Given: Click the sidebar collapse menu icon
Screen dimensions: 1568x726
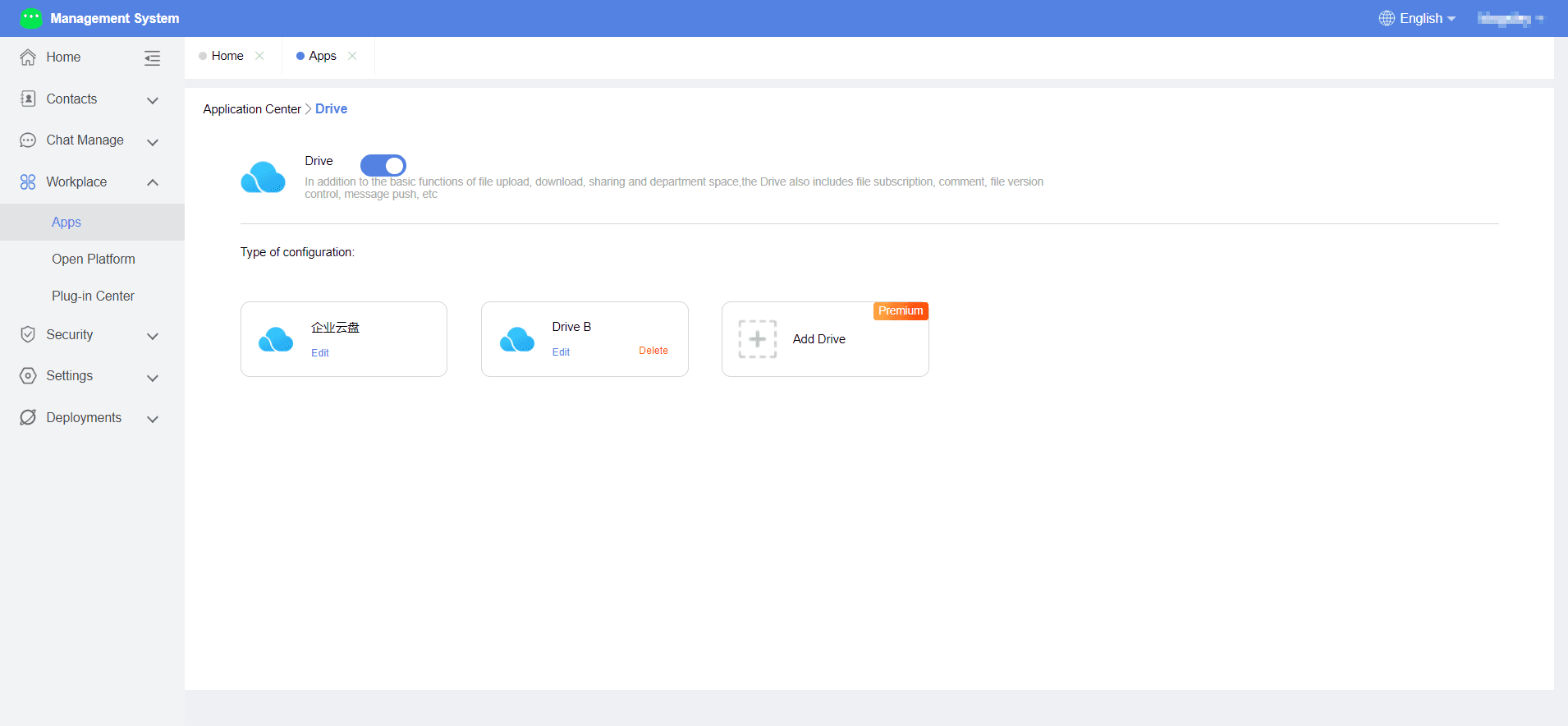Looking at the screenshot, I should coord(152,57).
